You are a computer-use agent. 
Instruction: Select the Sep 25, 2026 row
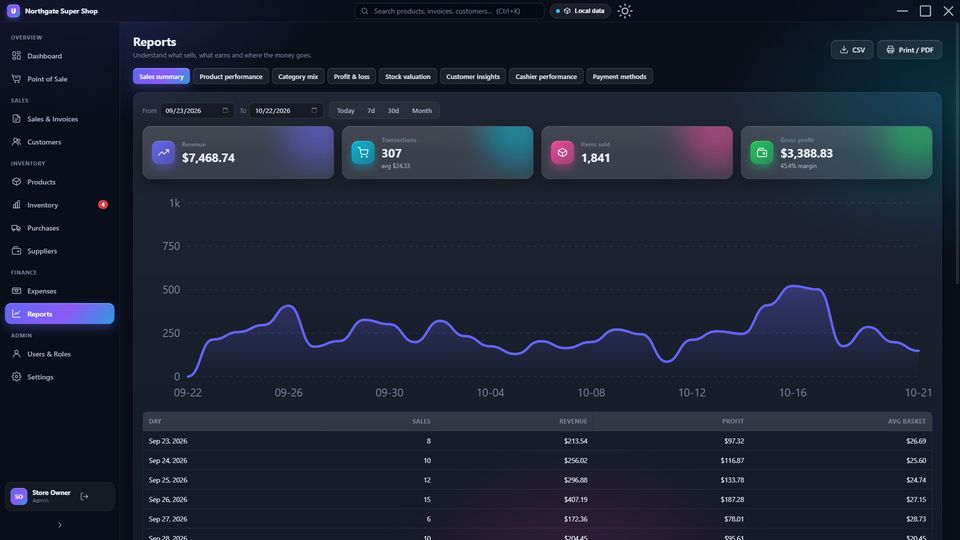click(537, 480)
